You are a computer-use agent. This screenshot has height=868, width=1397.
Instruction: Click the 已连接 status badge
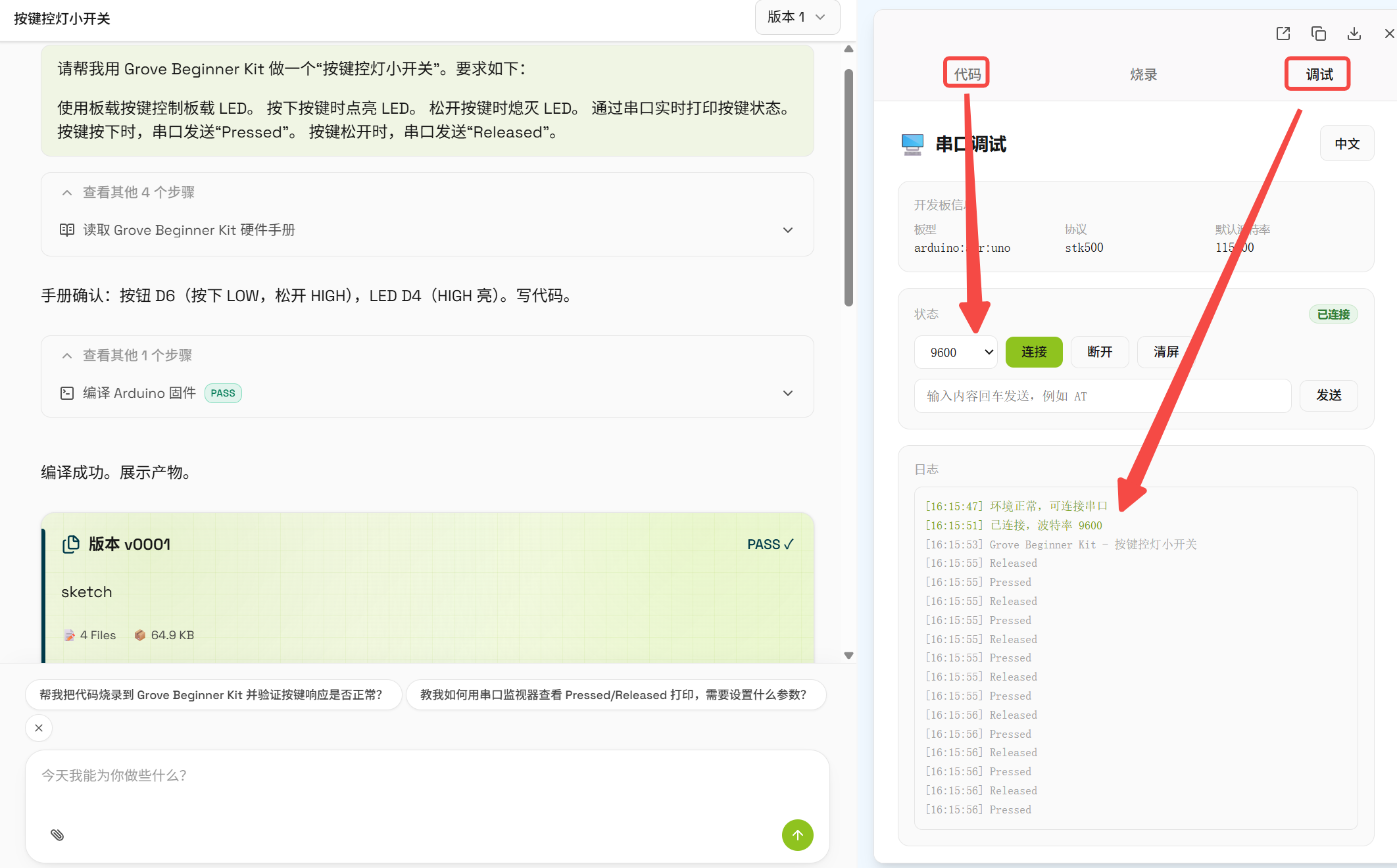tap(1333, 314)
